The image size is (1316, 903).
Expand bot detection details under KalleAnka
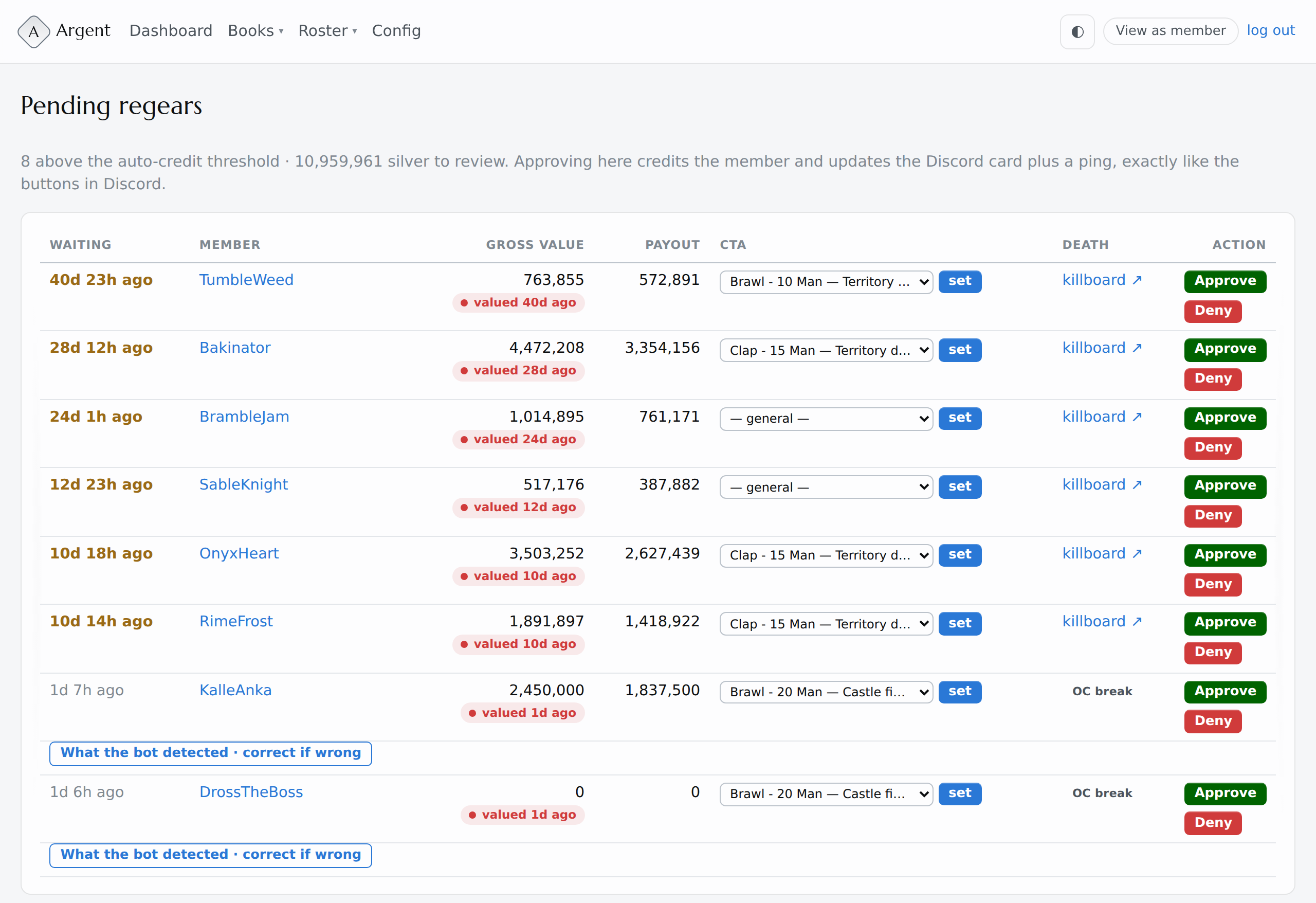click(x=211, y=753)
